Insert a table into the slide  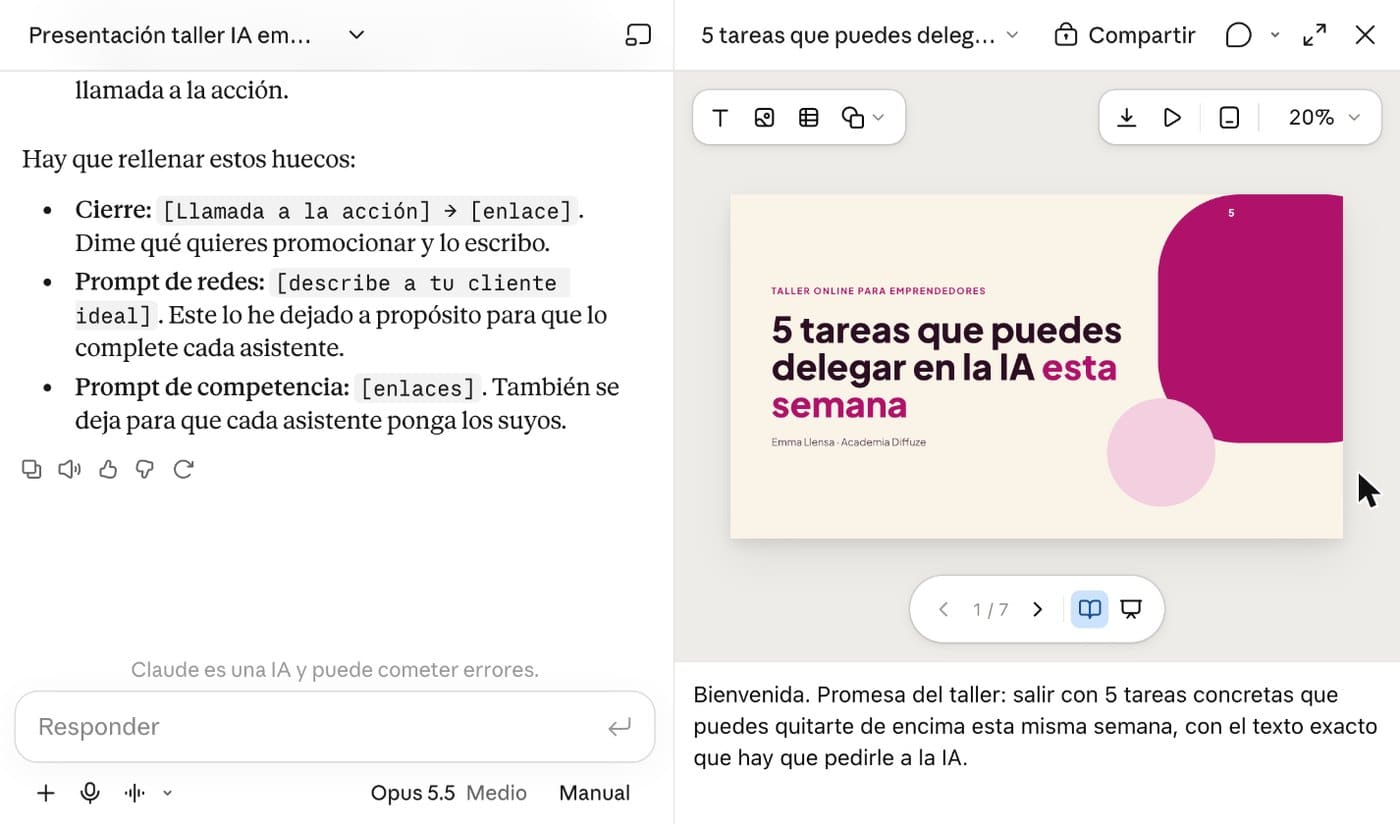(809, 118)
